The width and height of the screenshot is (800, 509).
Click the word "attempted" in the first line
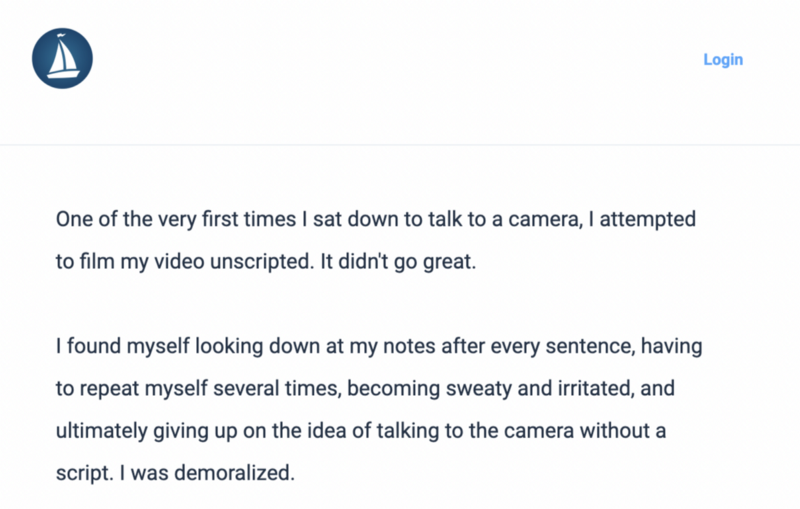tap(647, 219)
